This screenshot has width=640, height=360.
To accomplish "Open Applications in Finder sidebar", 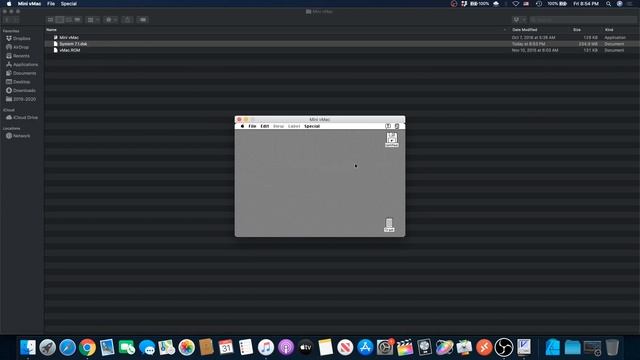I will [x=22, y=64].
